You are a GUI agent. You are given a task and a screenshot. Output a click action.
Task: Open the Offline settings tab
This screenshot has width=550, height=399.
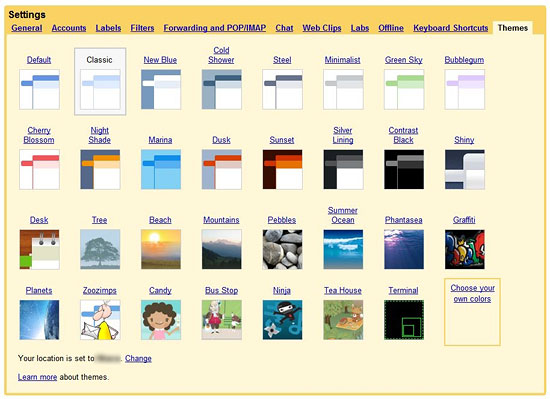[x=391, y=28]
